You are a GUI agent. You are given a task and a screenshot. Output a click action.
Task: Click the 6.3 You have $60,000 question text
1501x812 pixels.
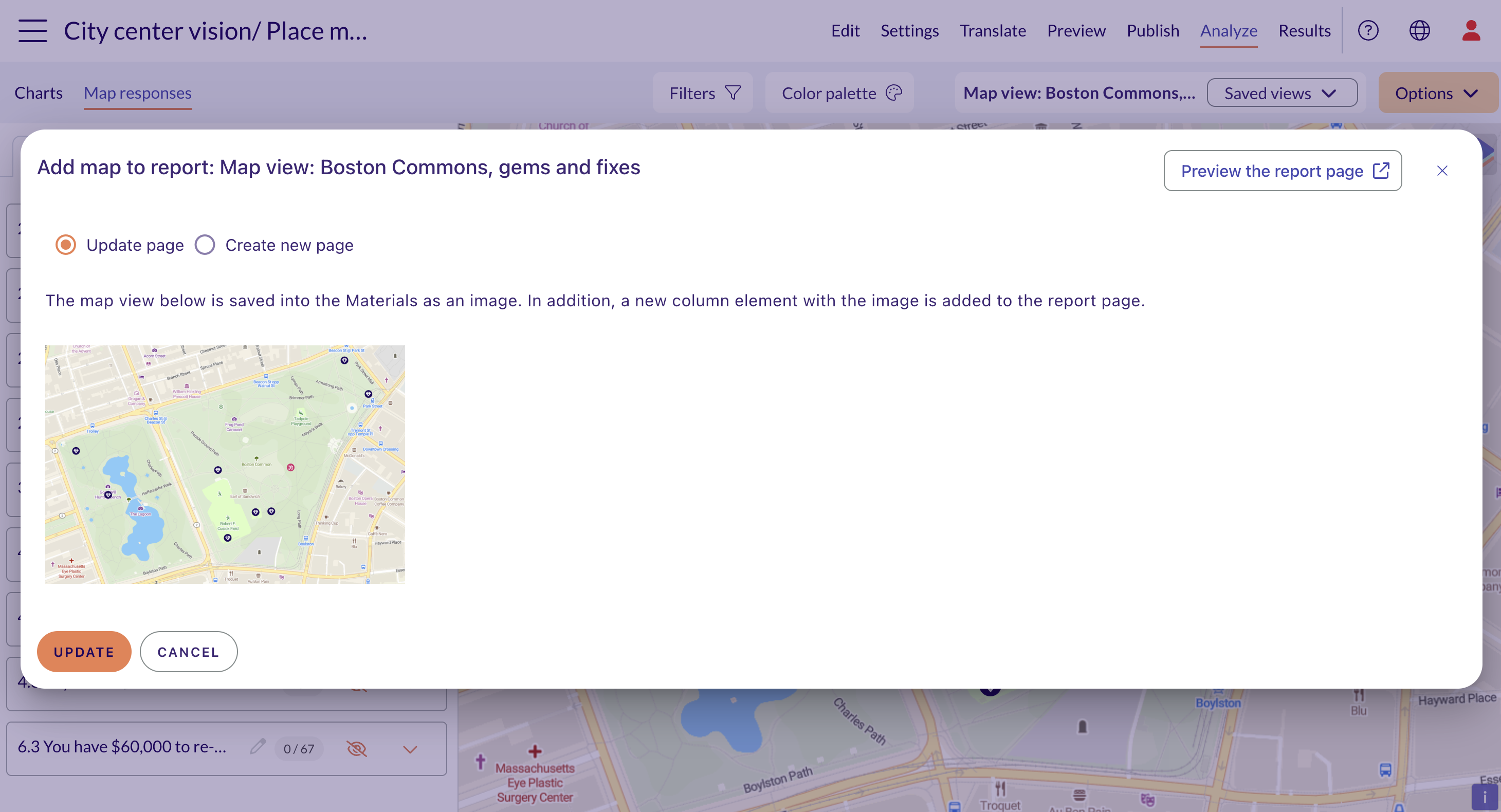tap(122, 747)
